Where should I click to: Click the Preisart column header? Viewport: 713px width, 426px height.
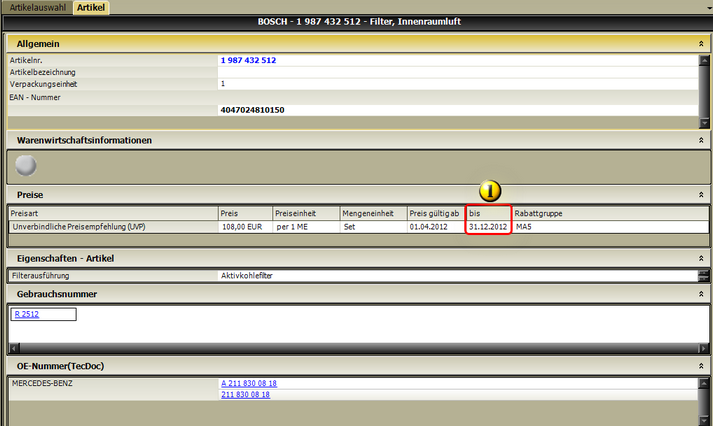coord(113,213)
